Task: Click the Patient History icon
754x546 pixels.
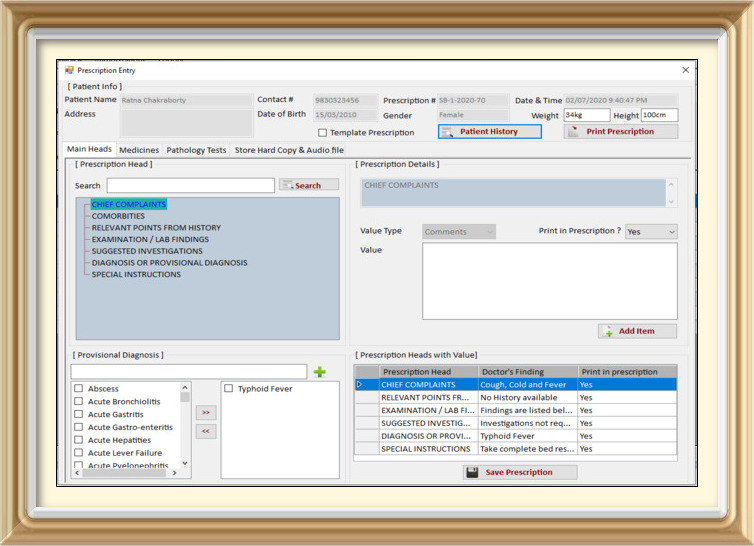Action: coord(447,132)
